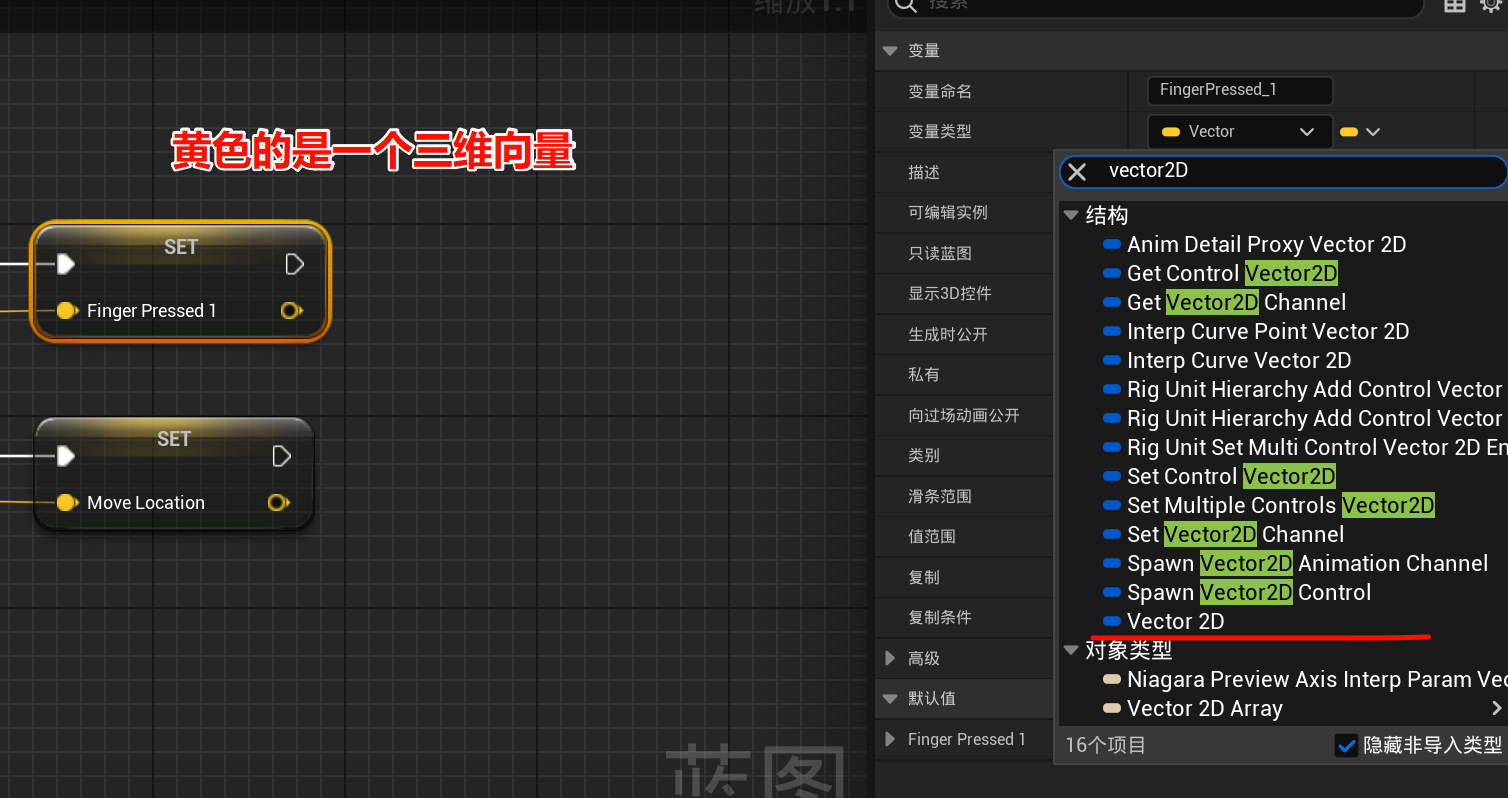Click the exec input pin on Move Location SET node
Screen dimensions: 1508x798
[x=65, y=456]
